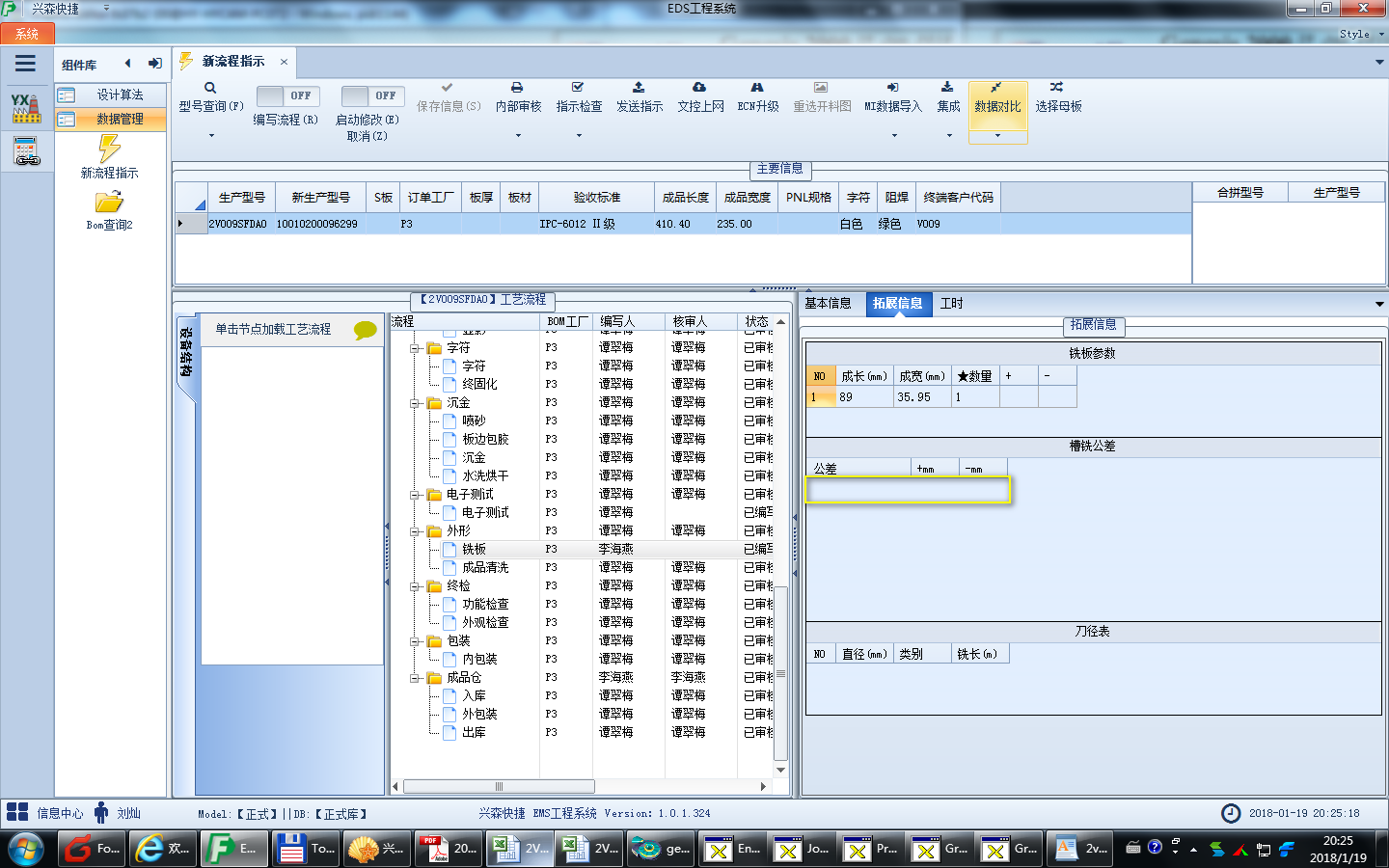The height and width of the screenshot is (868, 1389).
Task: Click the calculator icon in the sidebar
Action: pos(26,151)
